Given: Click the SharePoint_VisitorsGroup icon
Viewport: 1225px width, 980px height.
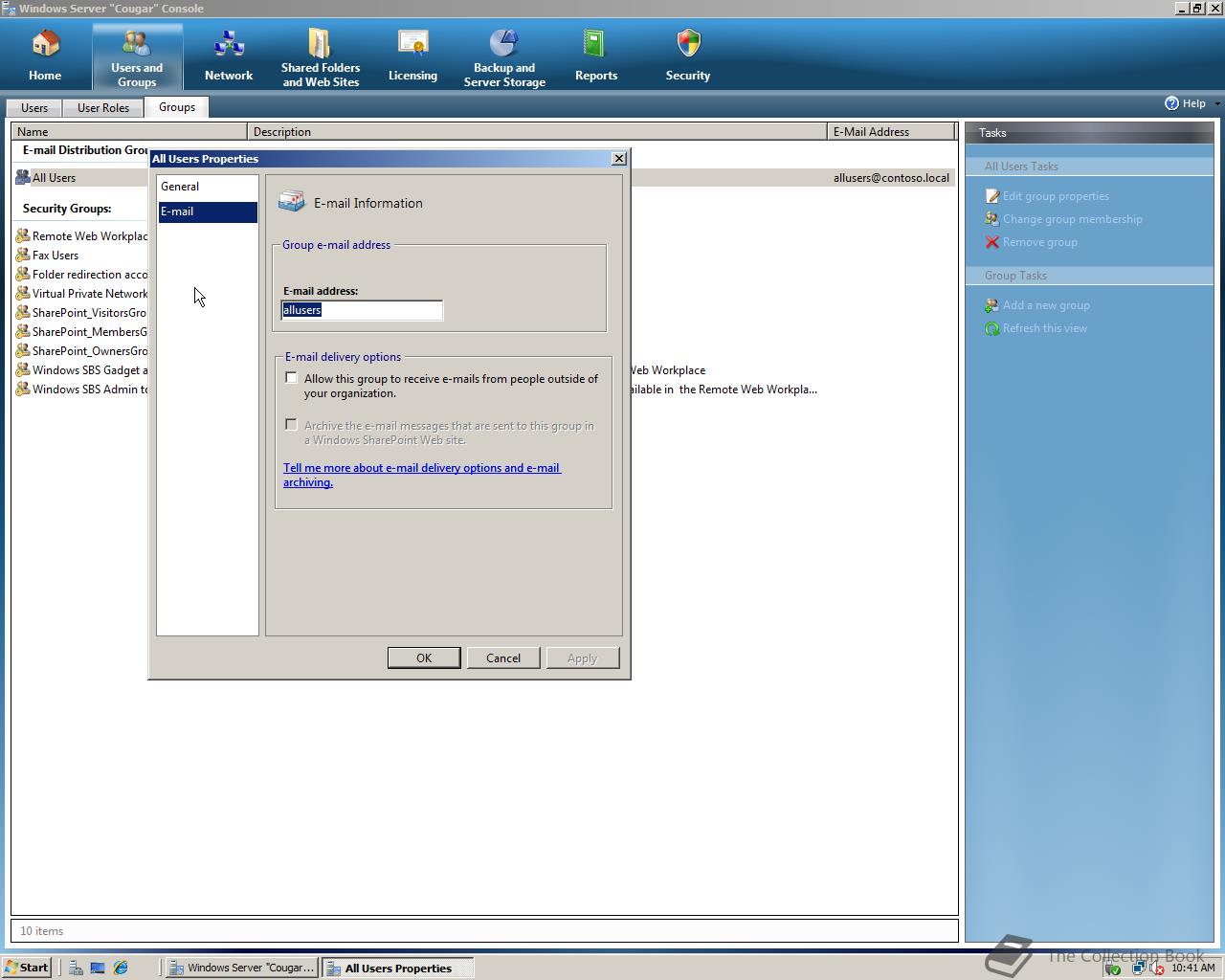Looking at the screenshot, I should (x=23, y=312).
